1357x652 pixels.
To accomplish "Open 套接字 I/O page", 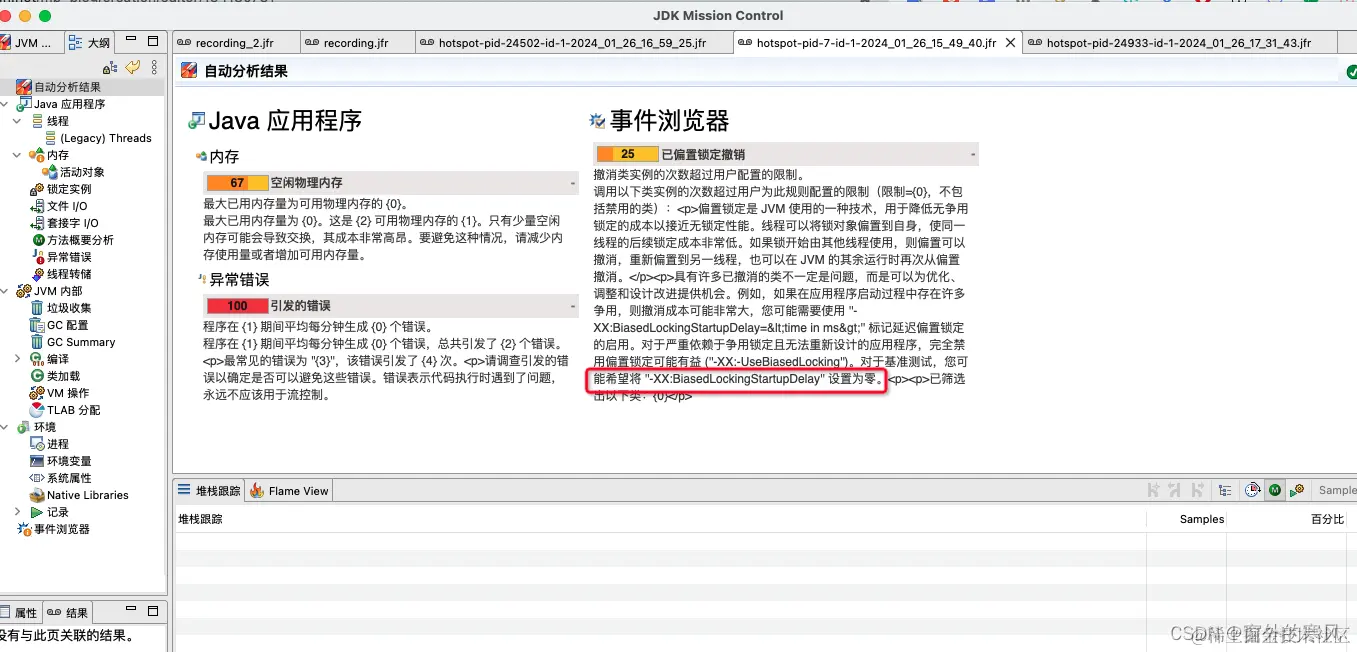I will pos(72,223).
